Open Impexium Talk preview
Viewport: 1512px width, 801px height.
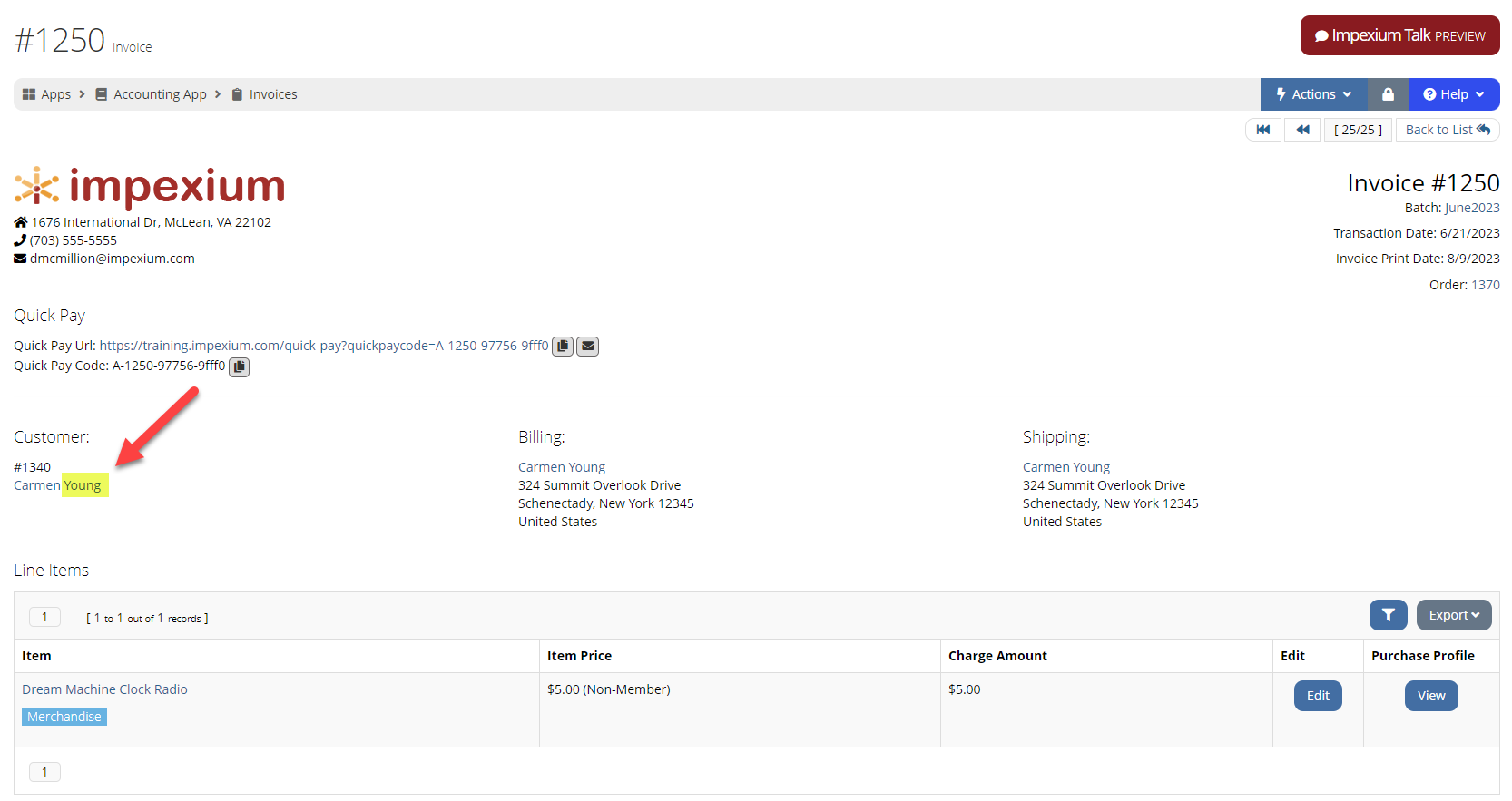[x=1399, y=35]
